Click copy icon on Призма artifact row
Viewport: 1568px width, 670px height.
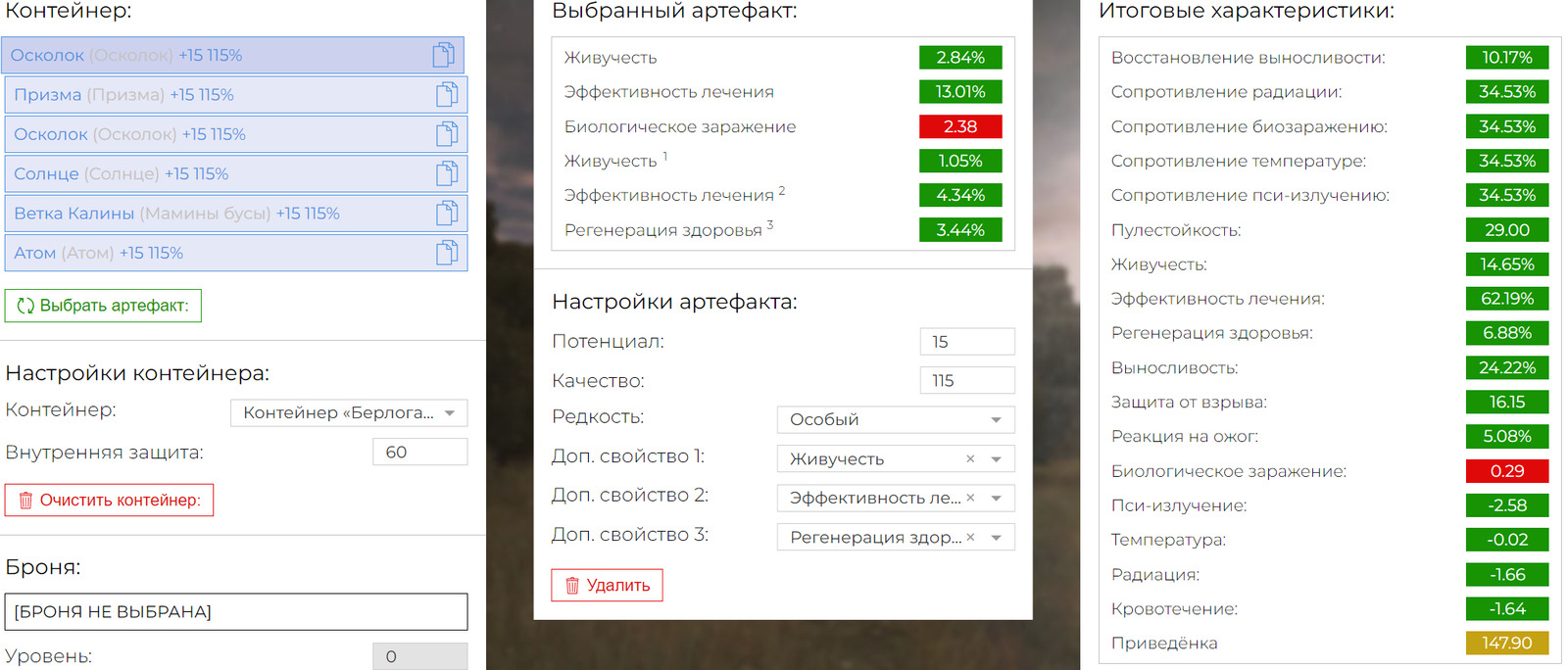coord(447,95)
